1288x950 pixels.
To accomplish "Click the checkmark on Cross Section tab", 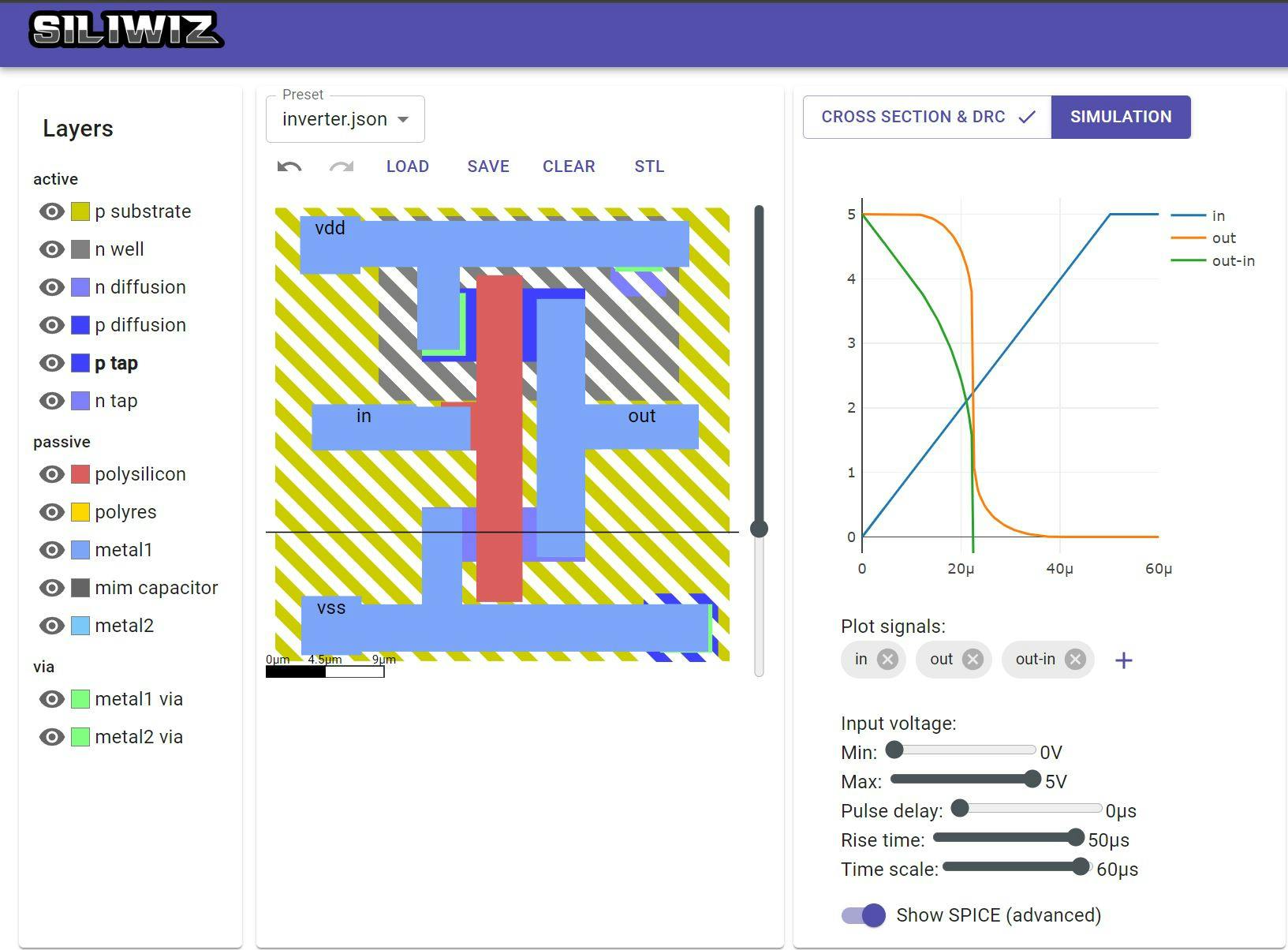I will (1027, 116).
